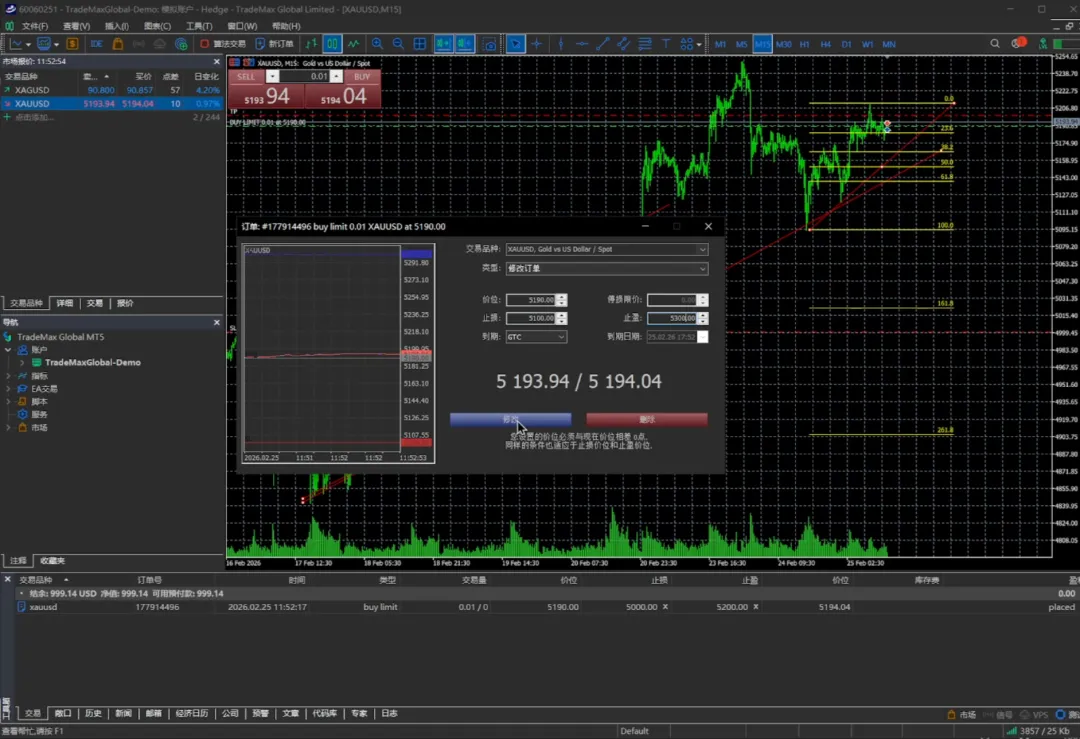Switch chart to line chart icon
The width and height of the screenshot is (1080, 739).
(x=353, y=44)
